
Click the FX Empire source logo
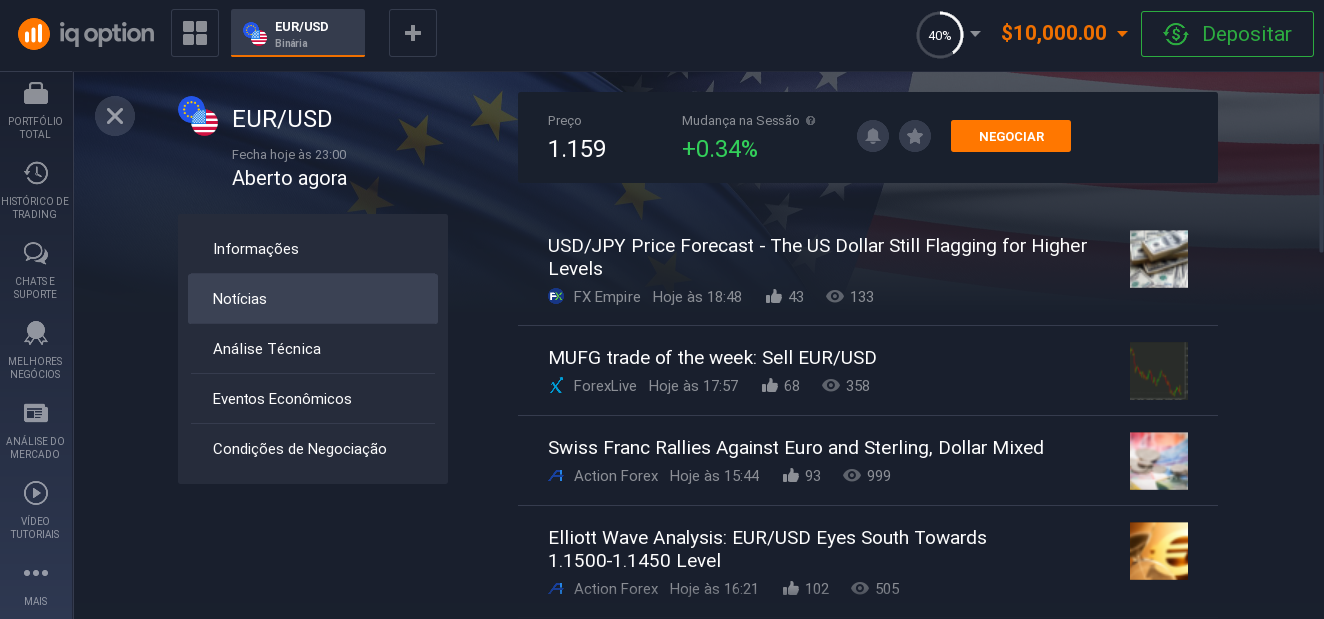pyautogui.click(x=556, y=297)
